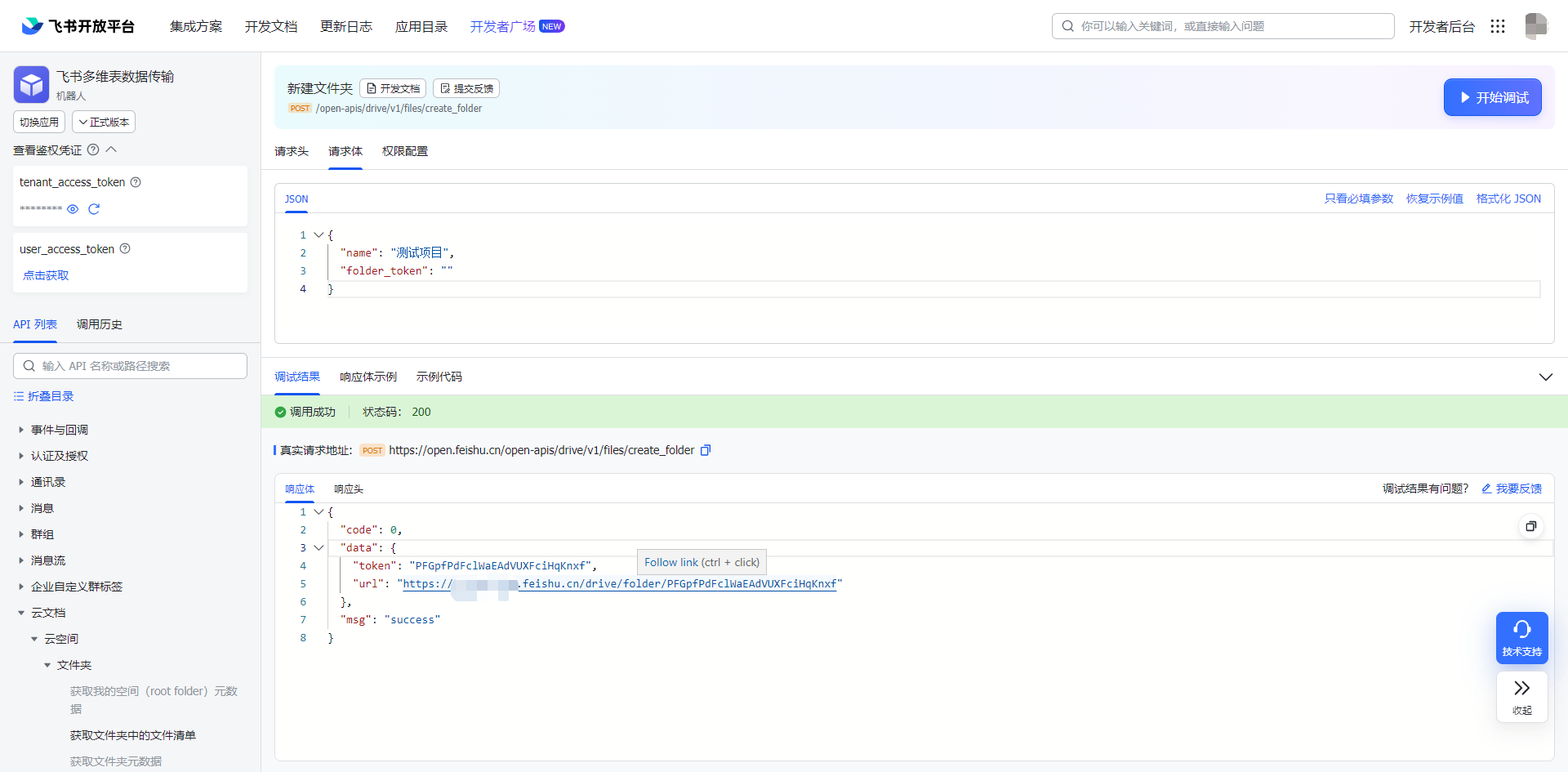
Task: Open the 正式版本 version dropdown
Action: pos(104,122)
